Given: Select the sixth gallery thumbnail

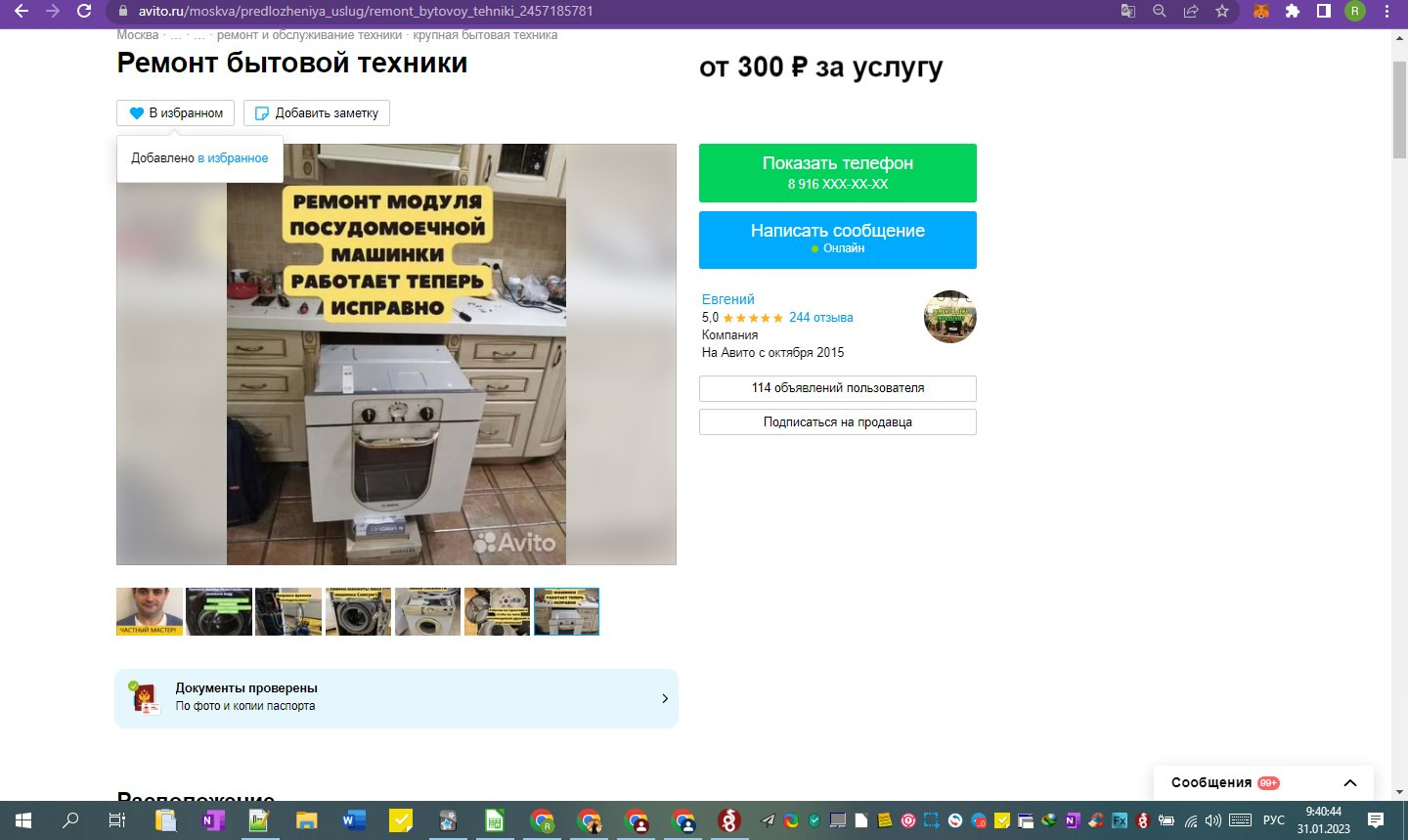Looking at the screenshot, I should pos(497,611).
